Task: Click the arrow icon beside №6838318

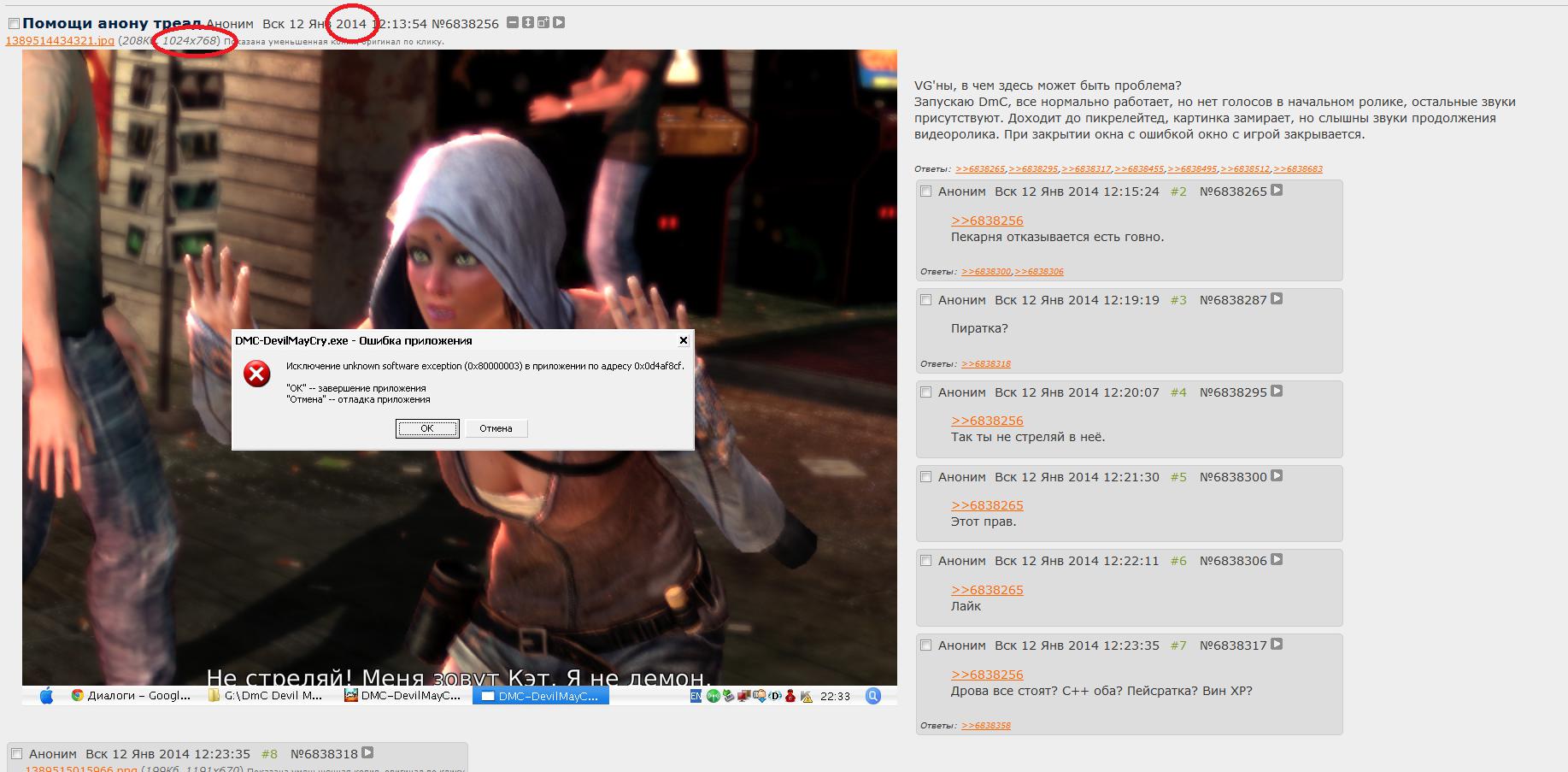Action: click(367, 753)
